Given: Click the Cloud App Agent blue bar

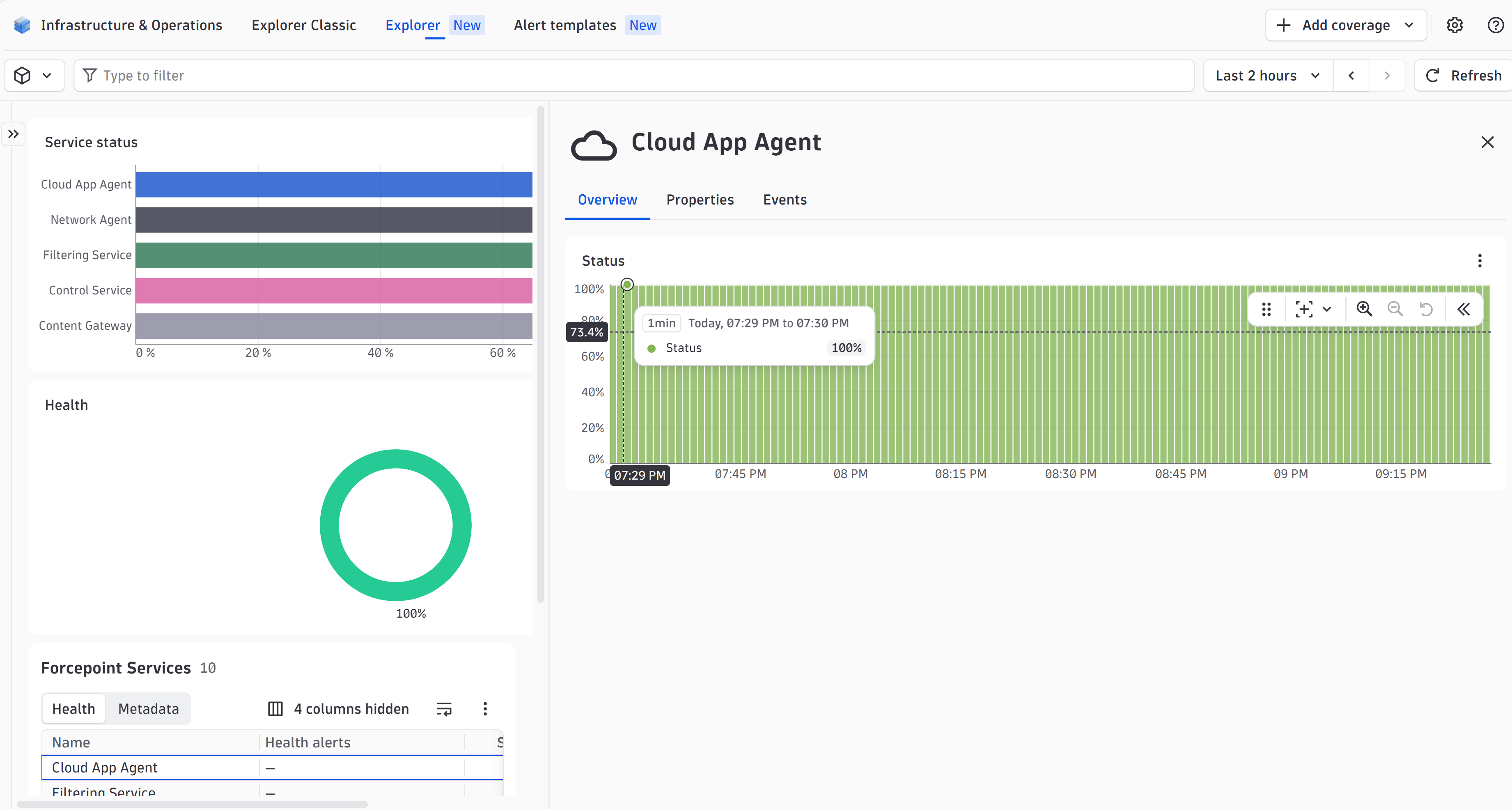Looking at the screenshot, I should click(334, 184).
